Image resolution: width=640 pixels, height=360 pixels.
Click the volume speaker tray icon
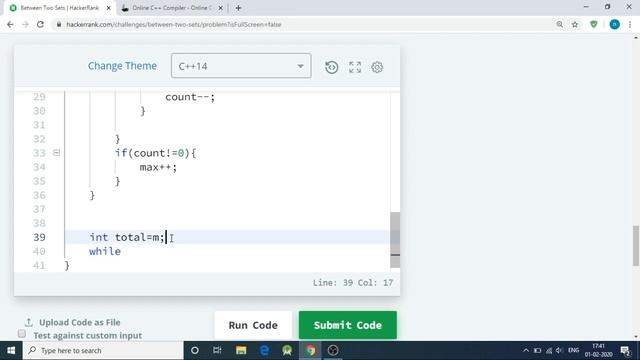[559, 351]
